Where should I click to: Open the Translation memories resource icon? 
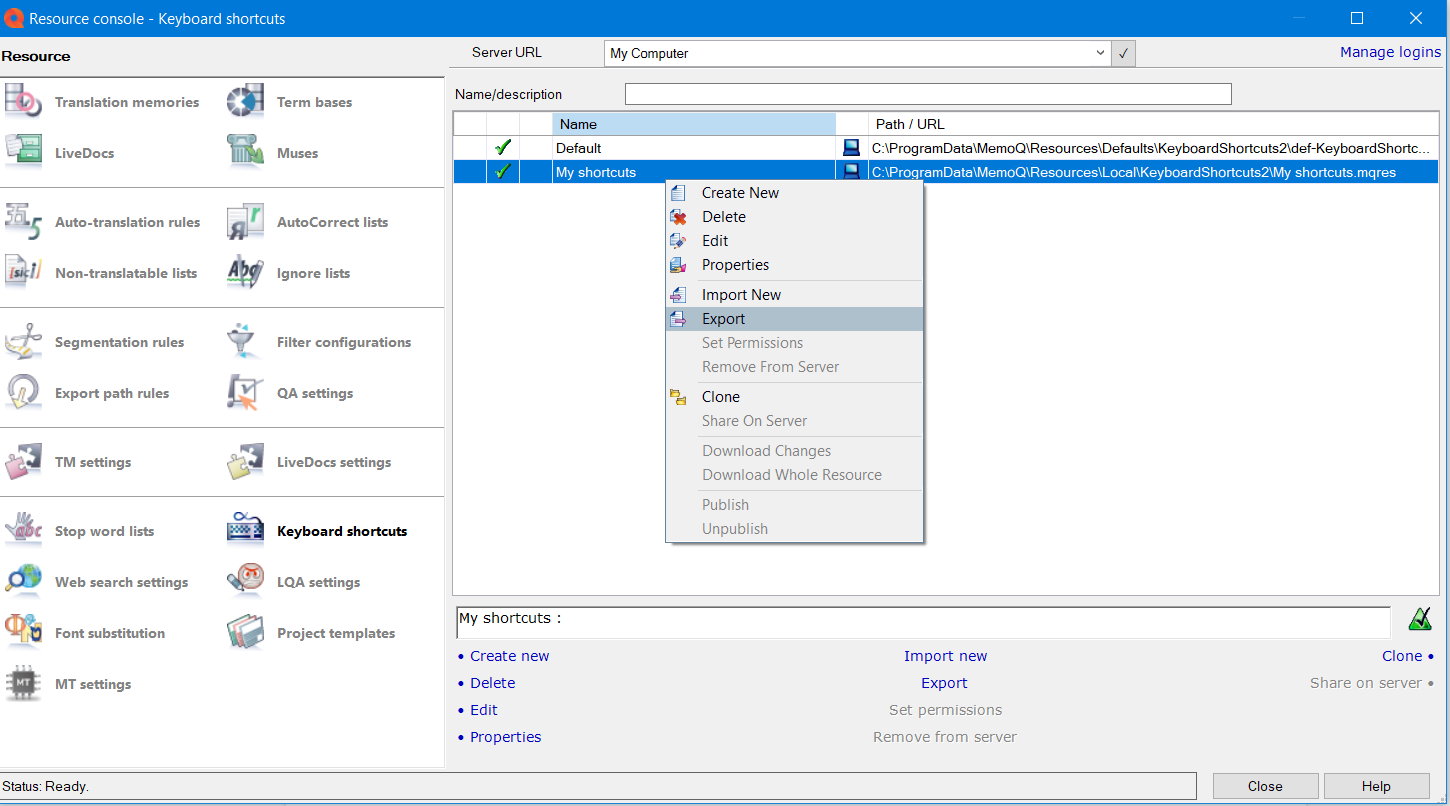(x=24, y=102)
